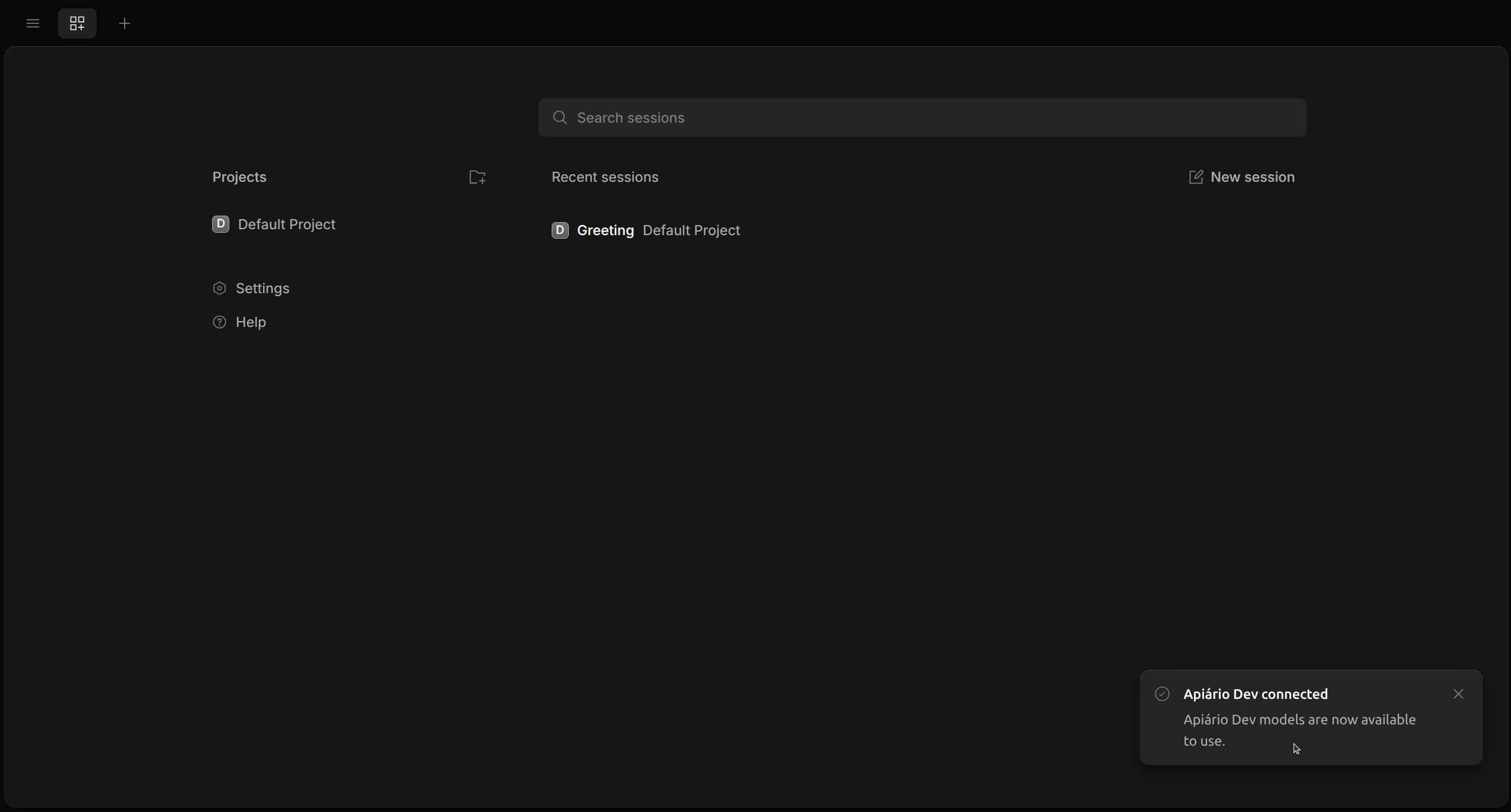Start a New session
Image resolution: width=1511 pixels, height=812 pixels.
click(x=1242, y=177)
